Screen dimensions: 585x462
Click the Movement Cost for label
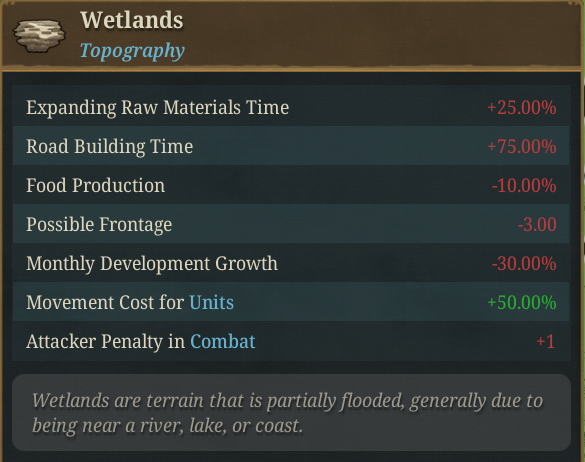click(x=105, y=302)
